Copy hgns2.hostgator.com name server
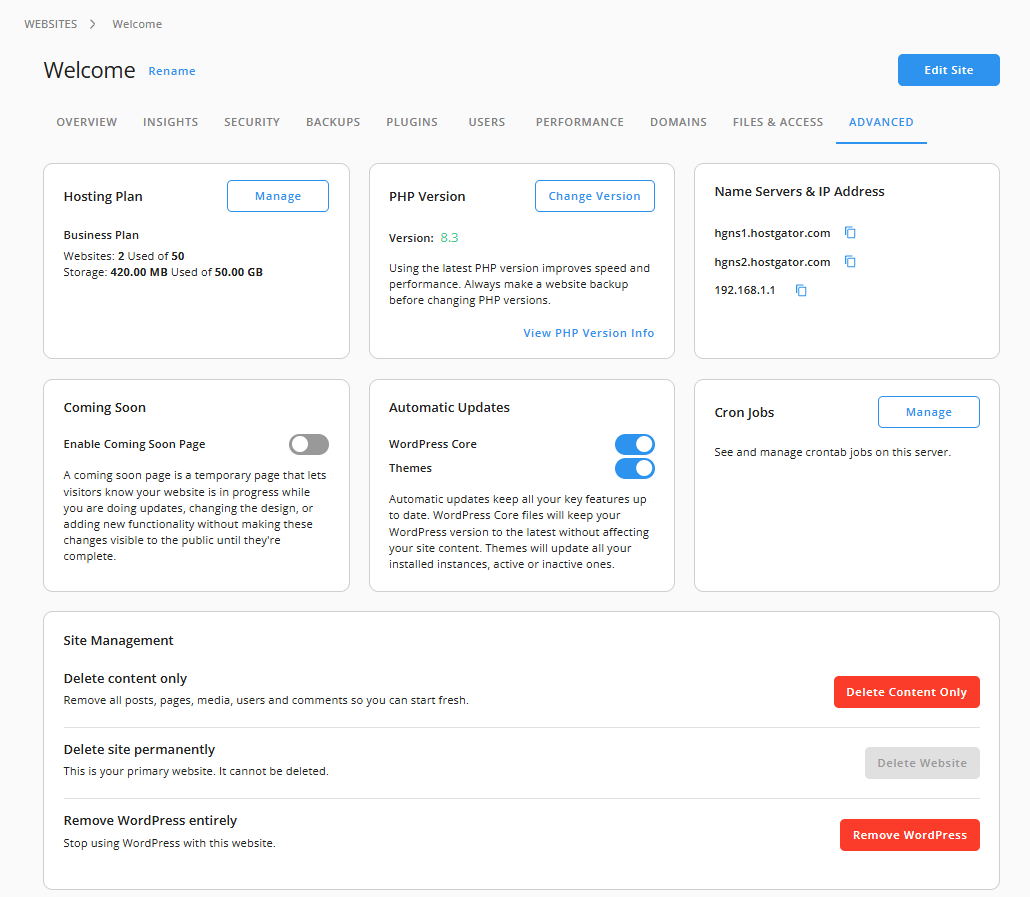The width and height of the screenshot is (1030, 897). (x=850, y=261)
